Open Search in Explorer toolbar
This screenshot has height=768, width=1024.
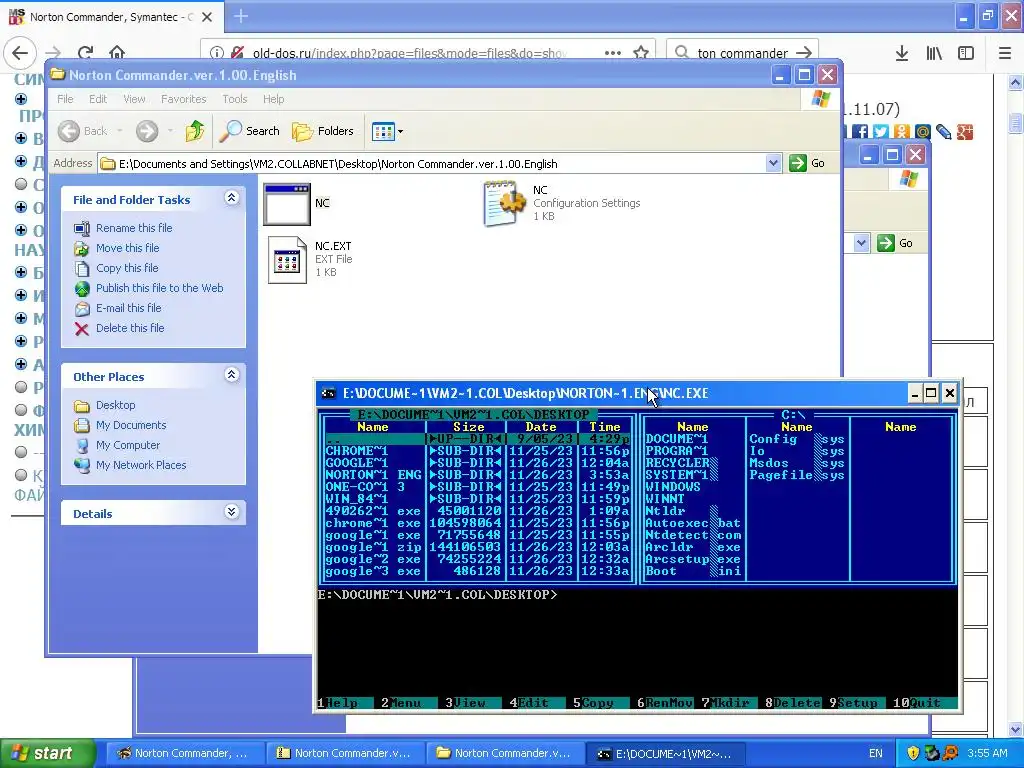point(249,131)
